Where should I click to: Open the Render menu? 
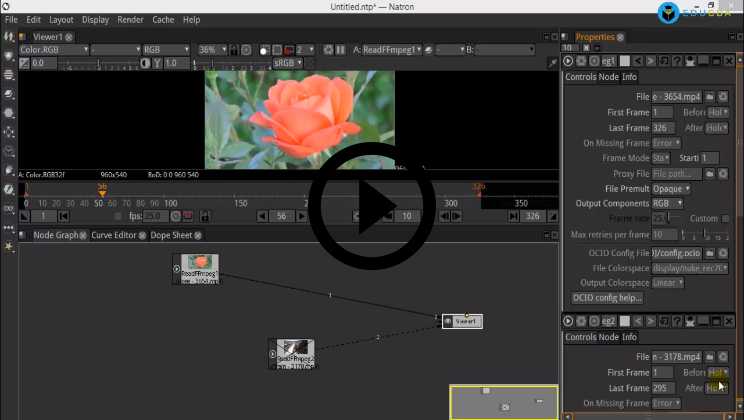tap(130, 19)
